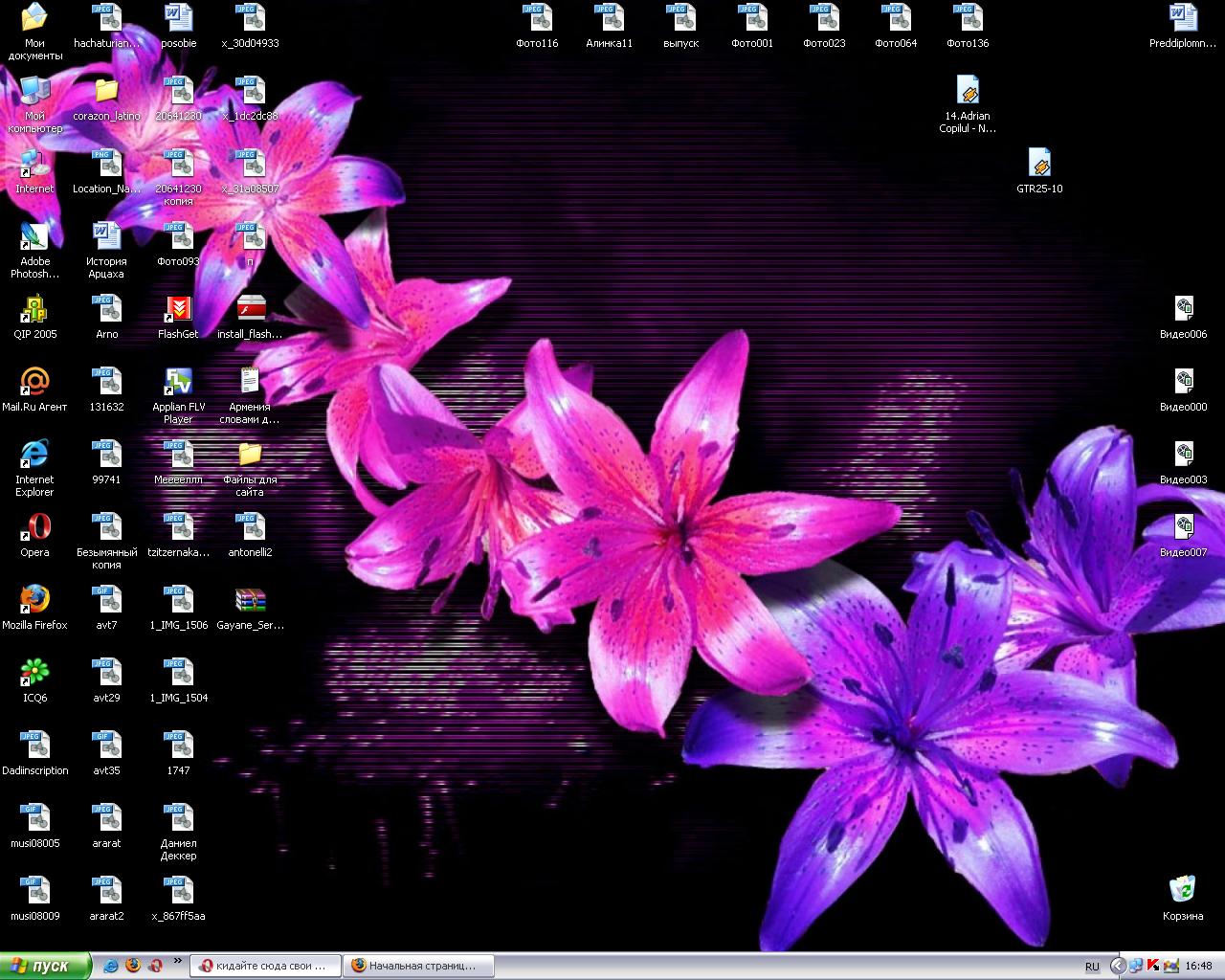Switch to the Opera window in taskbar
The height and width of the screenshot is (980, 1225).
point(265,966)
